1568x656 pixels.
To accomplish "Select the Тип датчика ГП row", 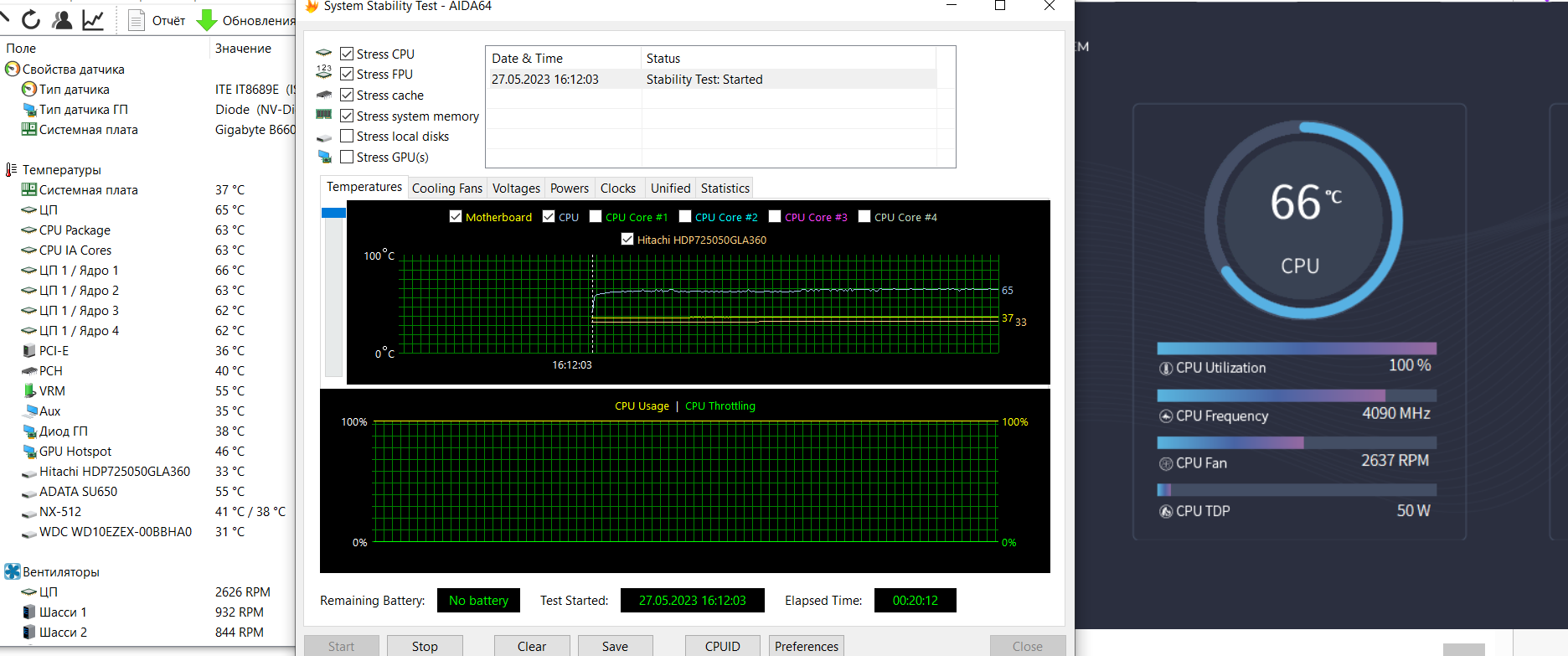I will point(149,109).
